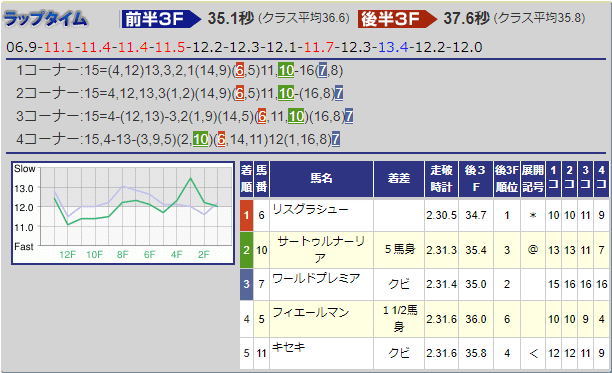Select the 35.1秒 first-half time
This screenshot has height=373, width=612.
click(231, 18)
